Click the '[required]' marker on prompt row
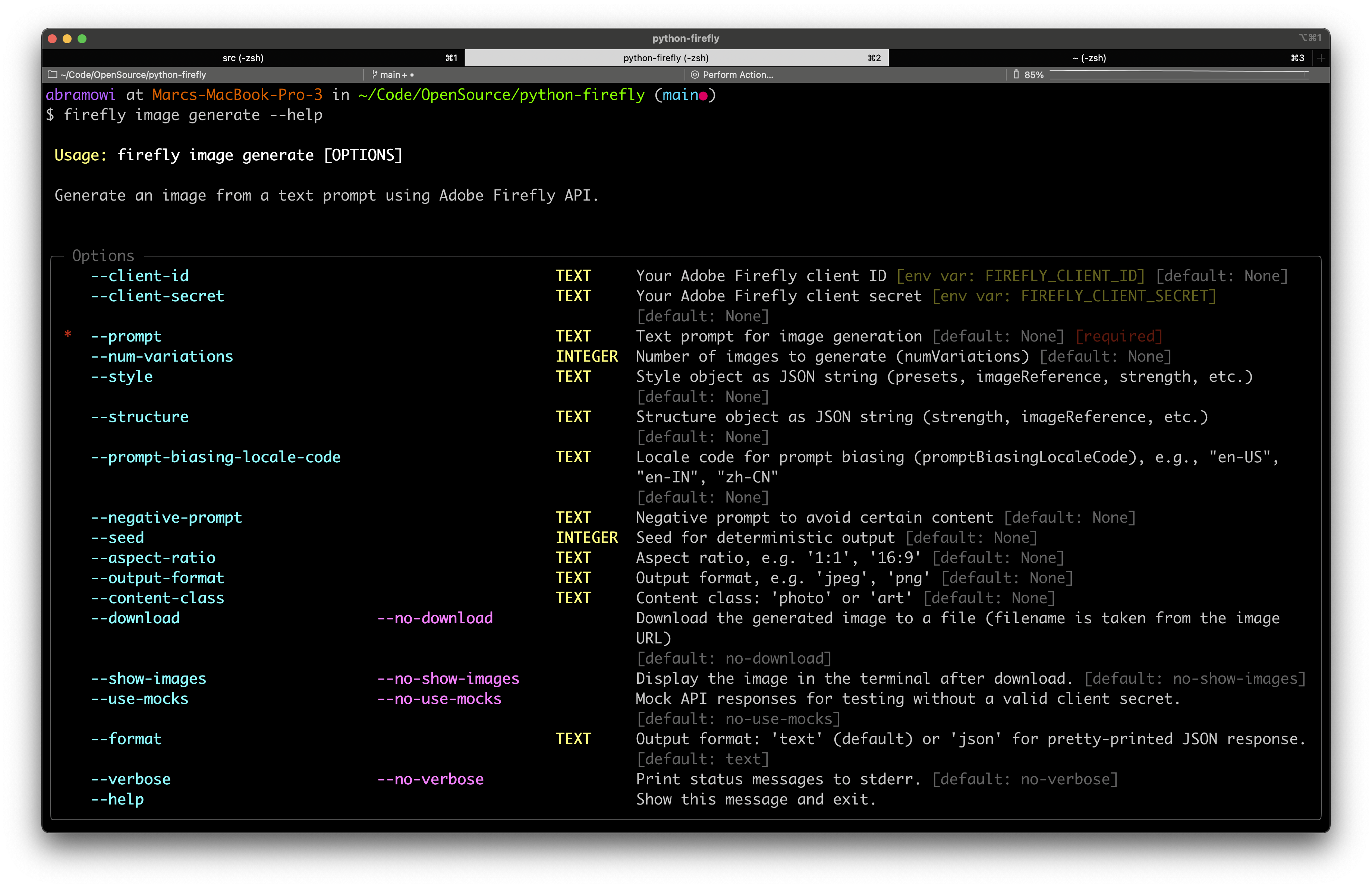The width and height of the screenshot is (1372, 888). pos(1119,337)
